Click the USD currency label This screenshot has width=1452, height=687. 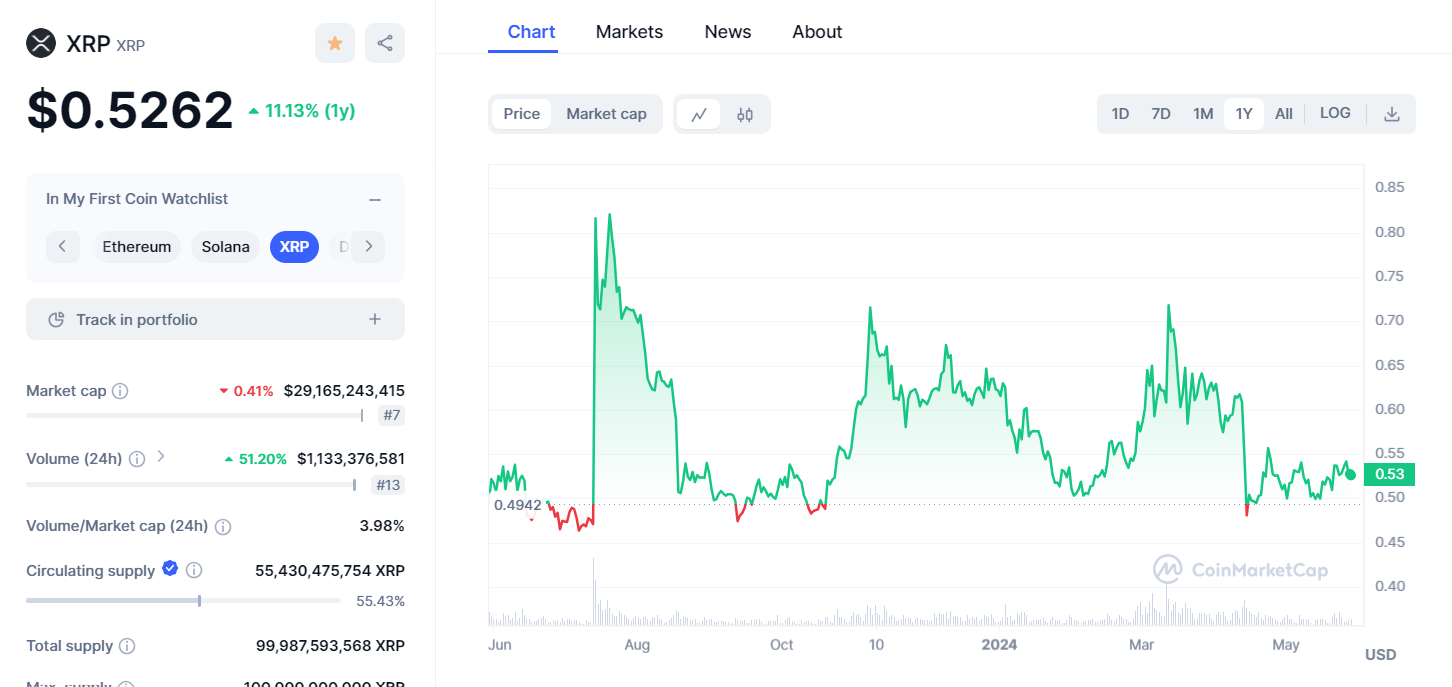[x=1380, y=655]
